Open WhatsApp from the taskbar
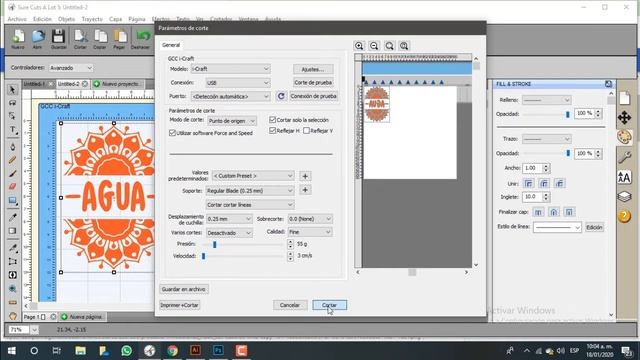Viewport: 640px width, 360px height. pyautogui.click(x=127, y=351)
